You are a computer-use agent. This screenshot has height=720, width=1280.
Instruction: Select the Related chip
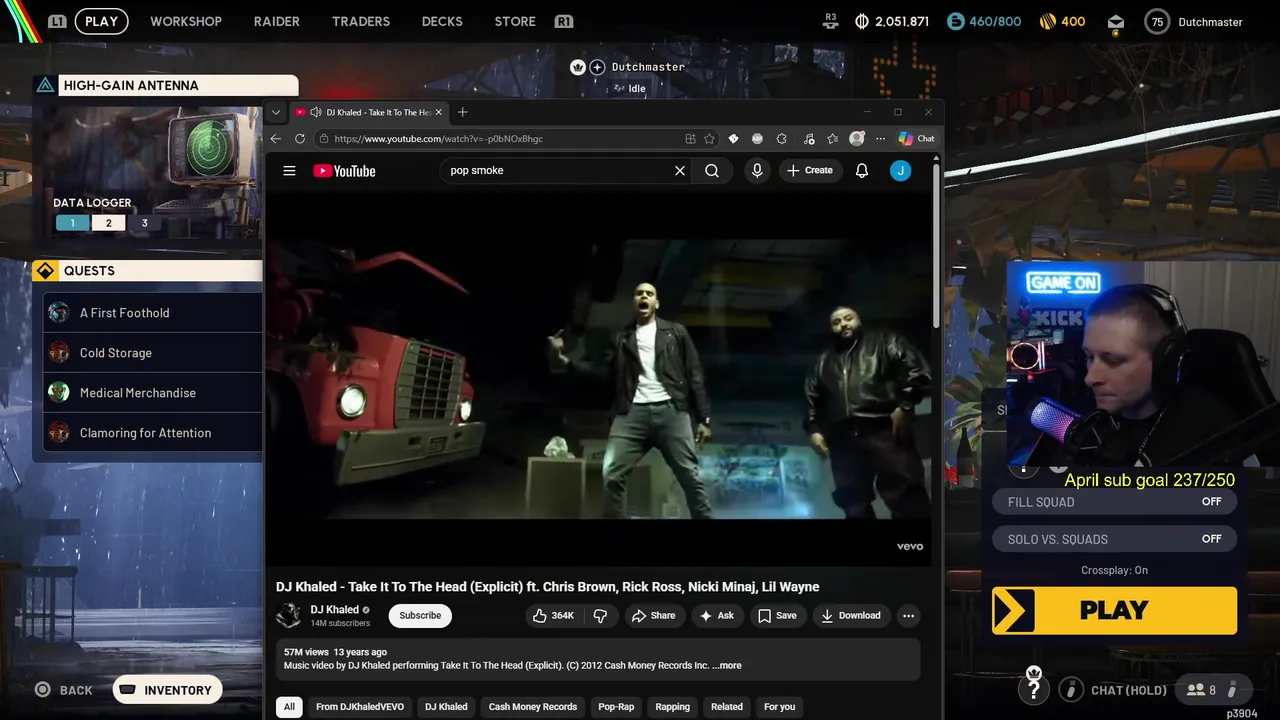tap(727, 707)
